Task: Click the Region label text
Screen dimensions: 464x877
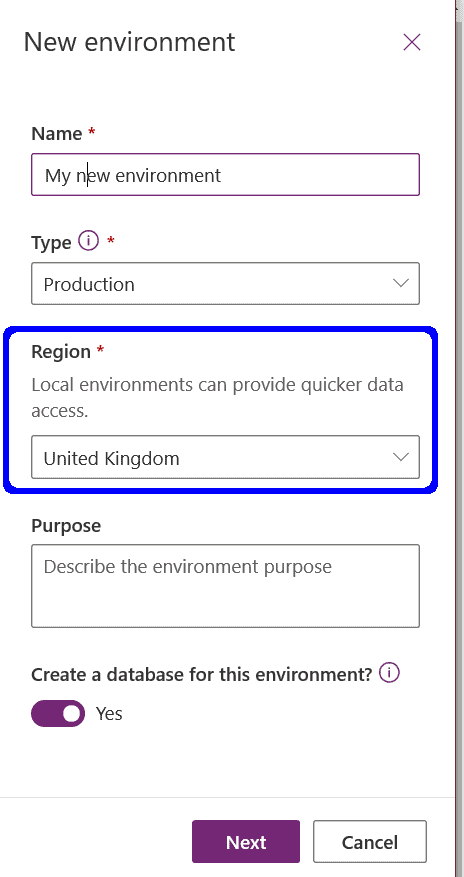Action: point(61,352)
